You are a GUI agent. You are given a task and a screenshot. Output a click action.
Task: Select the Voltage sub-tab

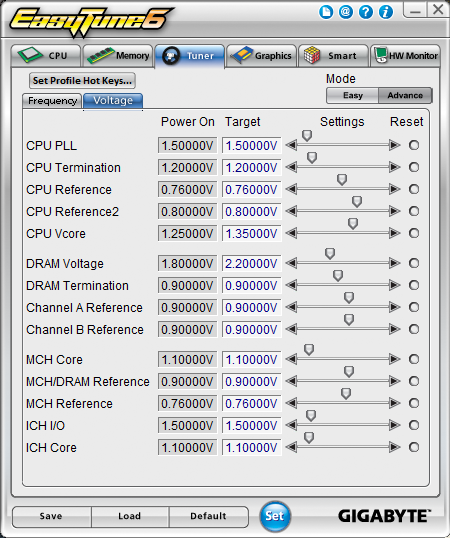pos(113,101)
